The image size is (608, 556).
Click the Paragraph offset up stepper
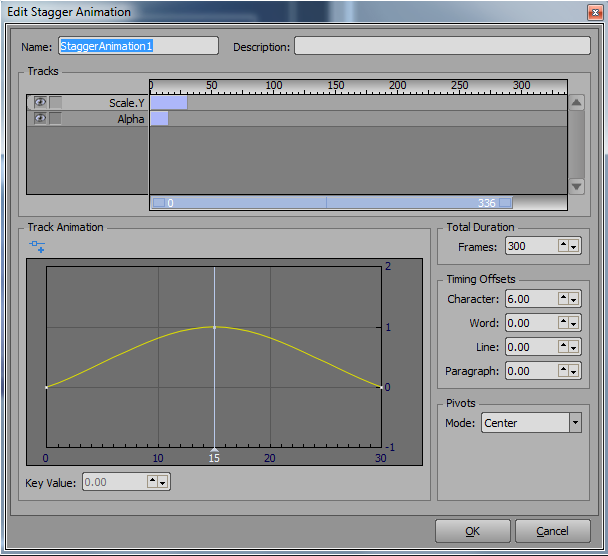[563, 368]
